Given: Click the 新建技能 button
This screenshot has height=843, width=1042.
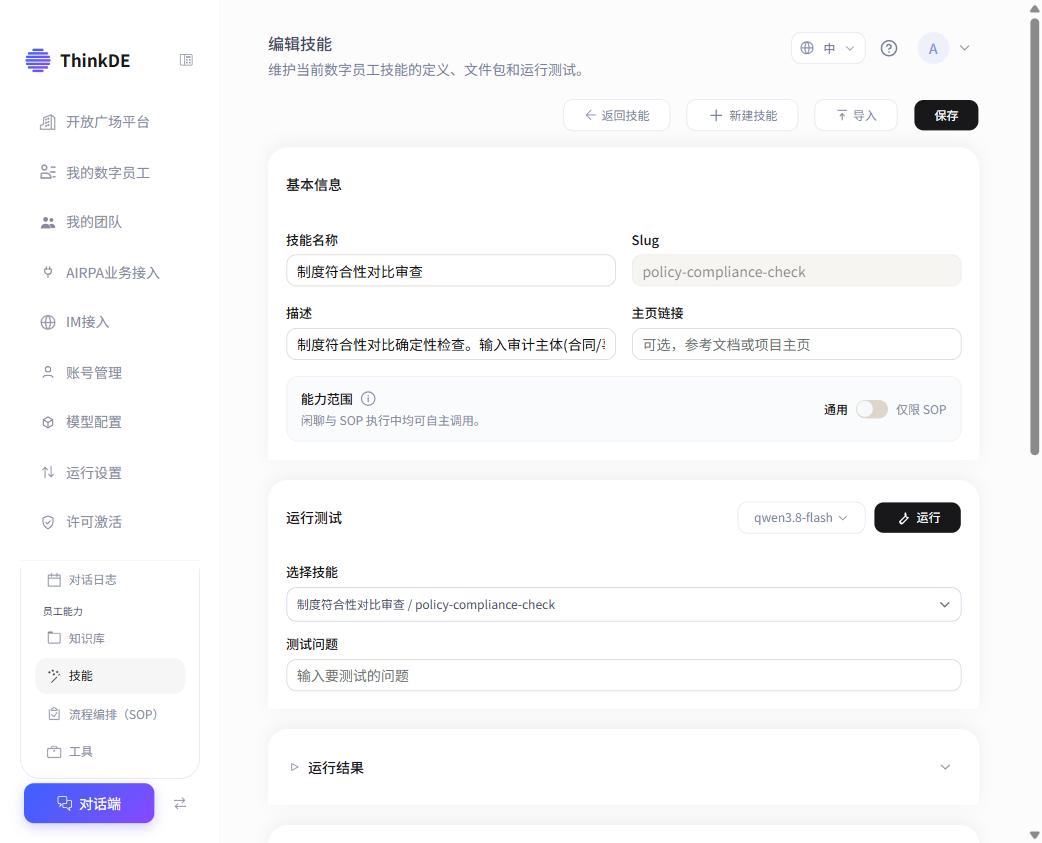Looking at the screenshot, I should (742, 116).
